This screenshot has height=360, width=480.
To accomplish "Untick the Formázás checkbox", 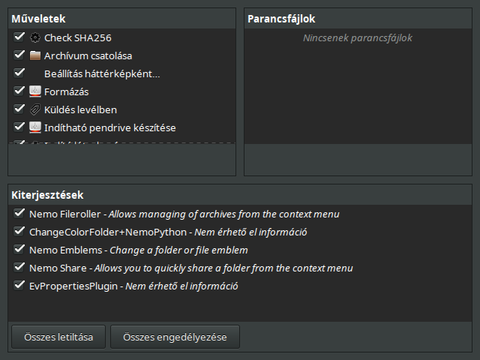I will pos(19,91).
